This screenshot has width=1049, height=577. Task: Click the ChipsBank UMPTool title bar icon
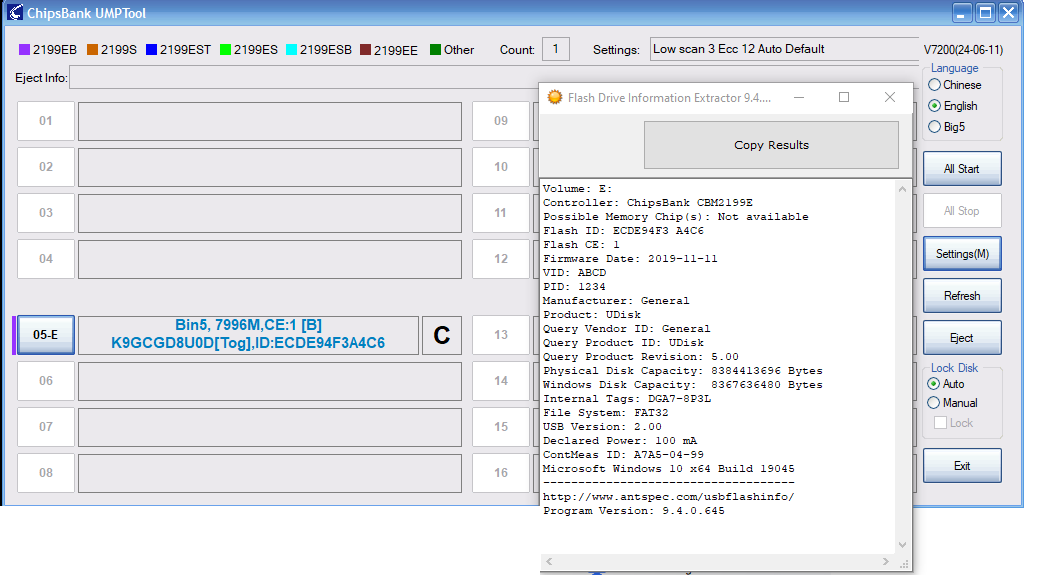tap(14, 12)
